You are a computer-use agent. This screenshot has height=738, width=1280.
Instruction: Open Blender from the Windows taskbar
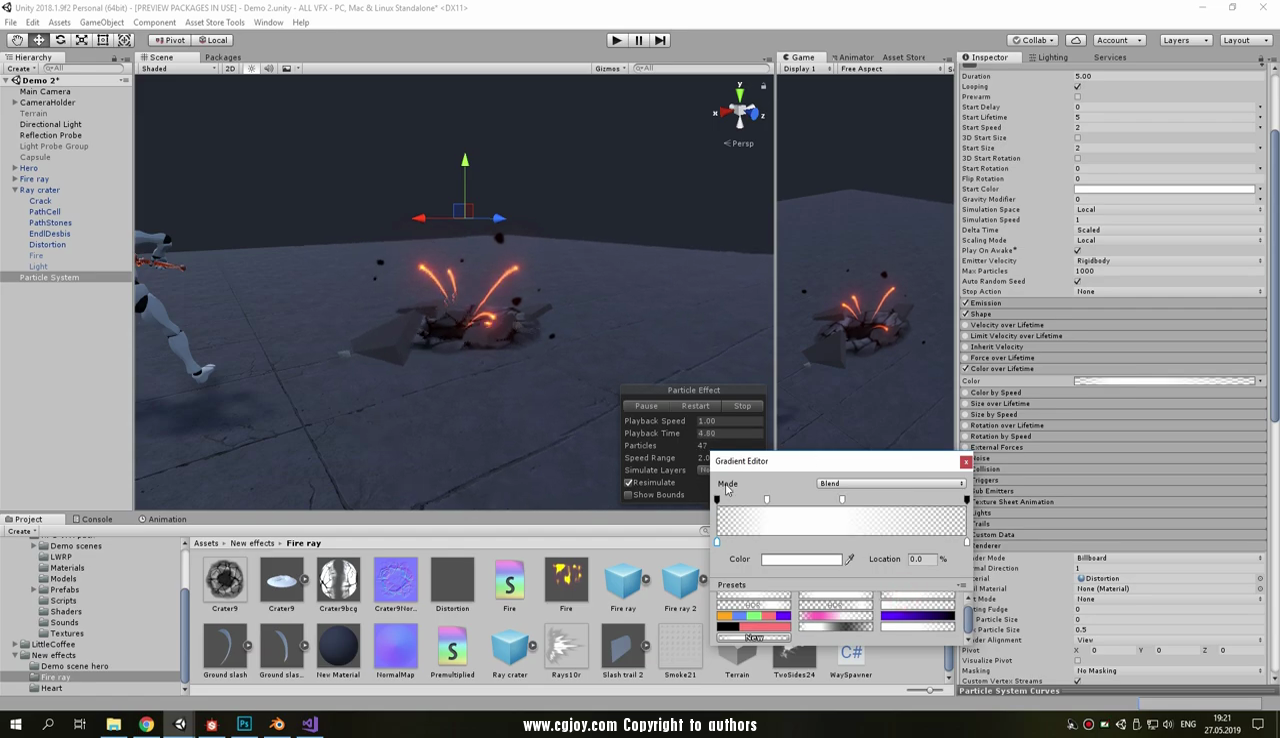point(277,724)
